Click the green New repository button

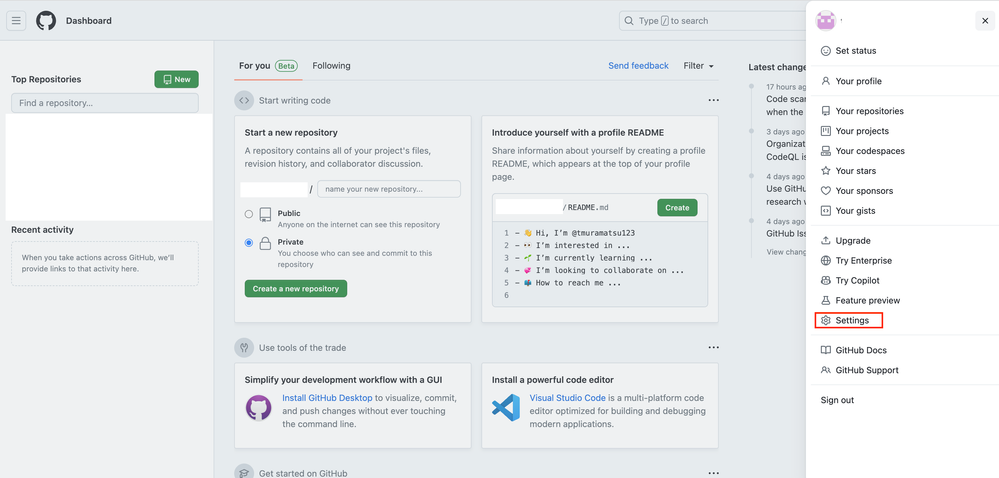176,80
